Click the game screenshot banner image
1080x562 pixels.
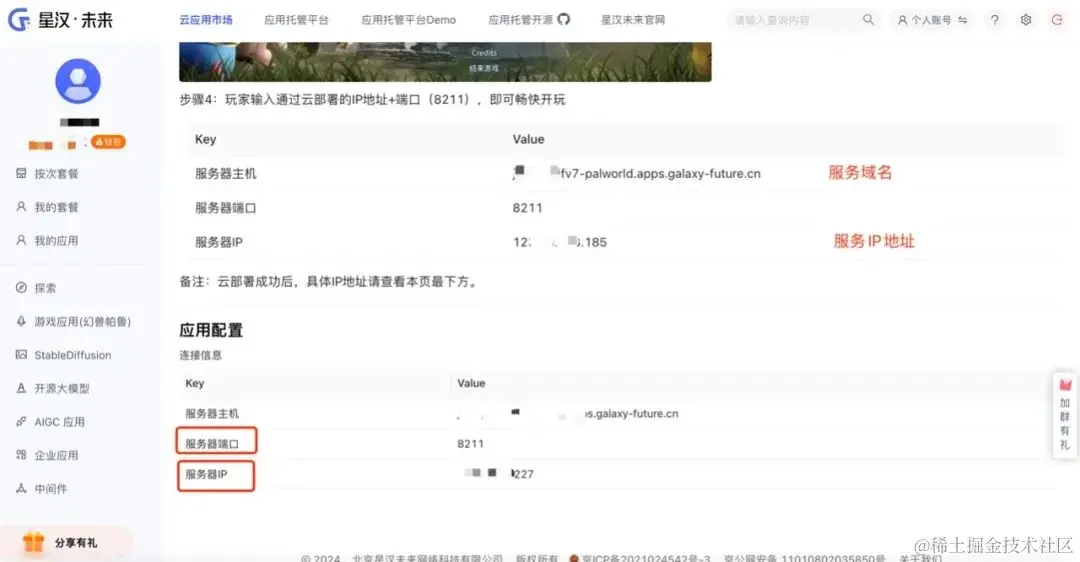[x=445, y=62]
